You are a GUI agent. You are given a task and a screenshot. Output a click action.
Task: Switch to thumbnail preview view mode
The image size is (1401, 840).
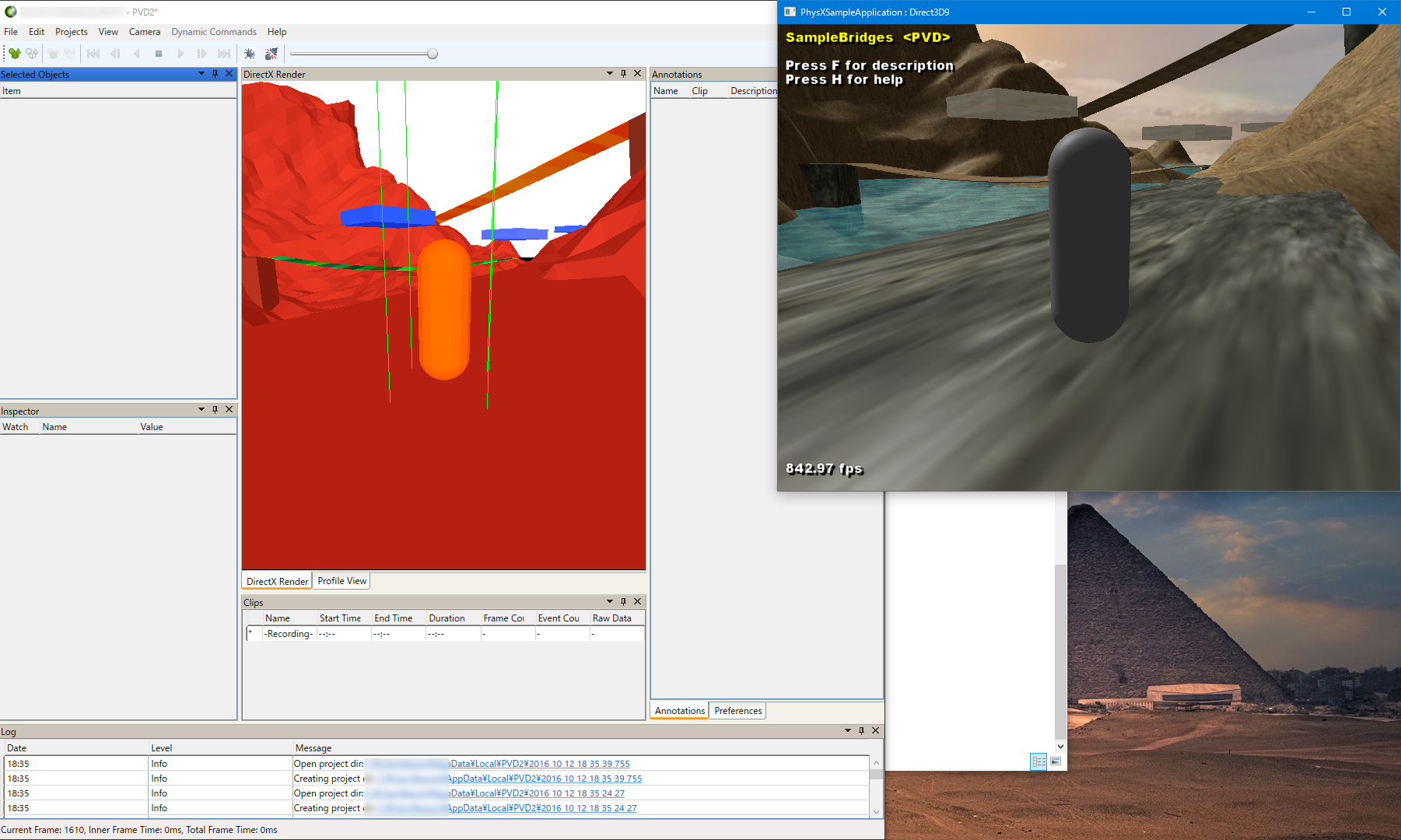(1056, 761)
